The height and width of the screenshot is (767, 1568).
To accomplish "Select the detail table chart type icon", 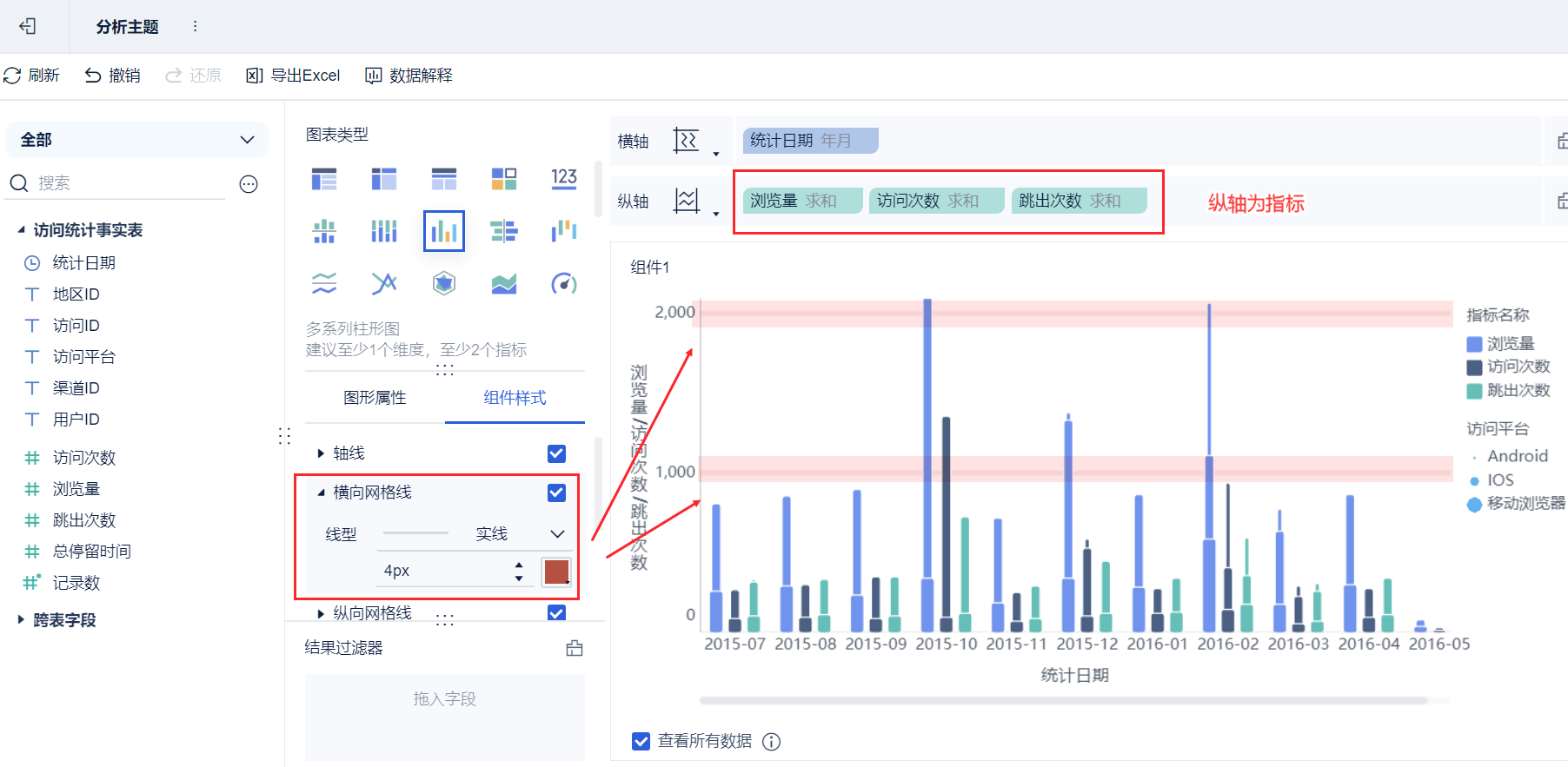I will 444,179.
